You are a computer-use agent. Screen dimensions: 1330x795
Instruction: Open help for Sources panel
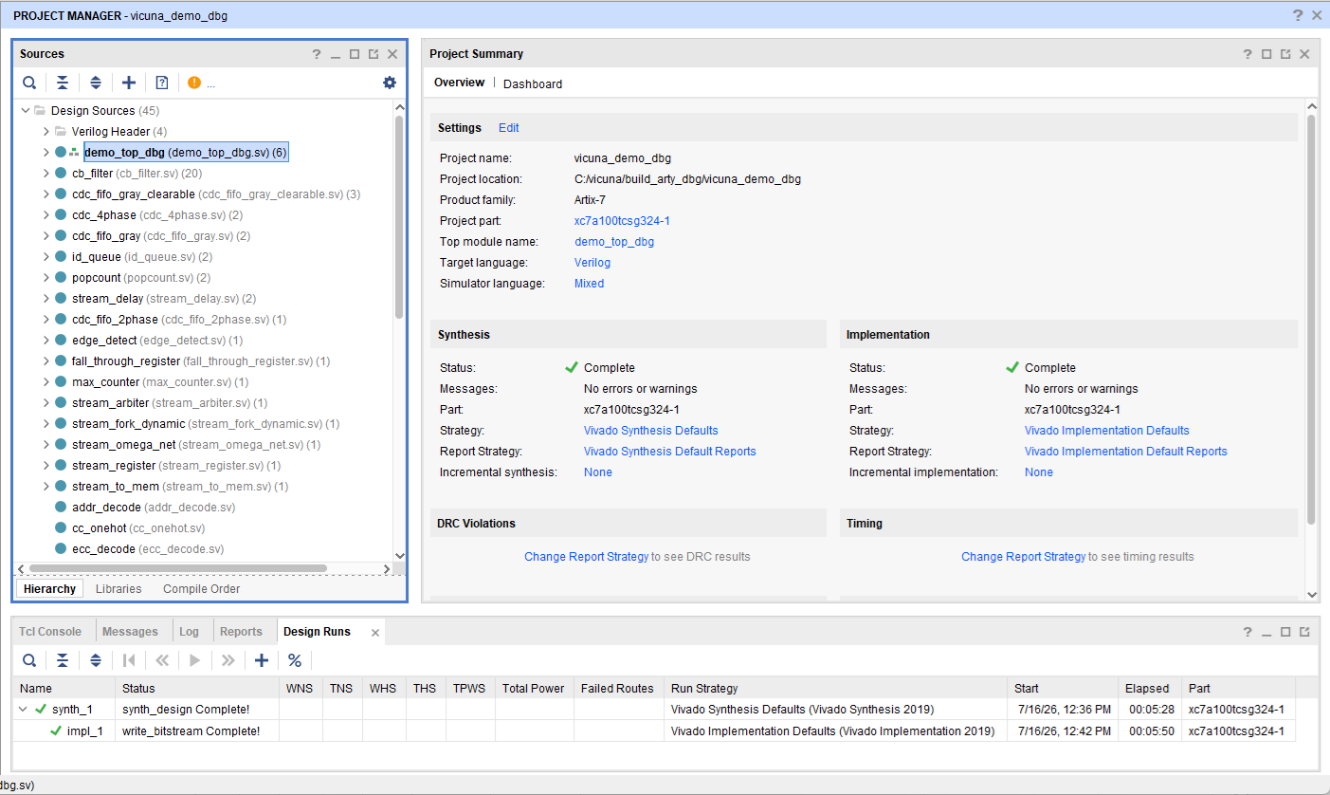pyautogui.click(x=316, y=54)
